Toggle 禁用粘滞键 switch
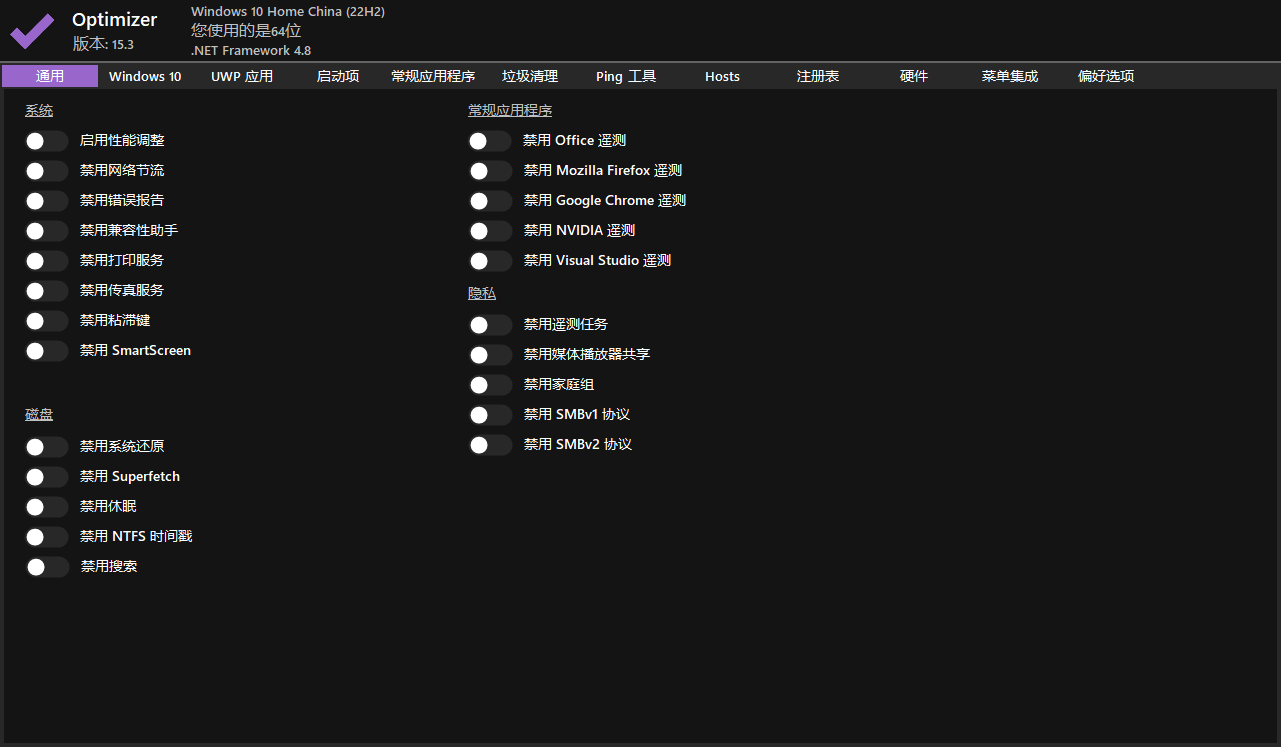 click(47, 321)
